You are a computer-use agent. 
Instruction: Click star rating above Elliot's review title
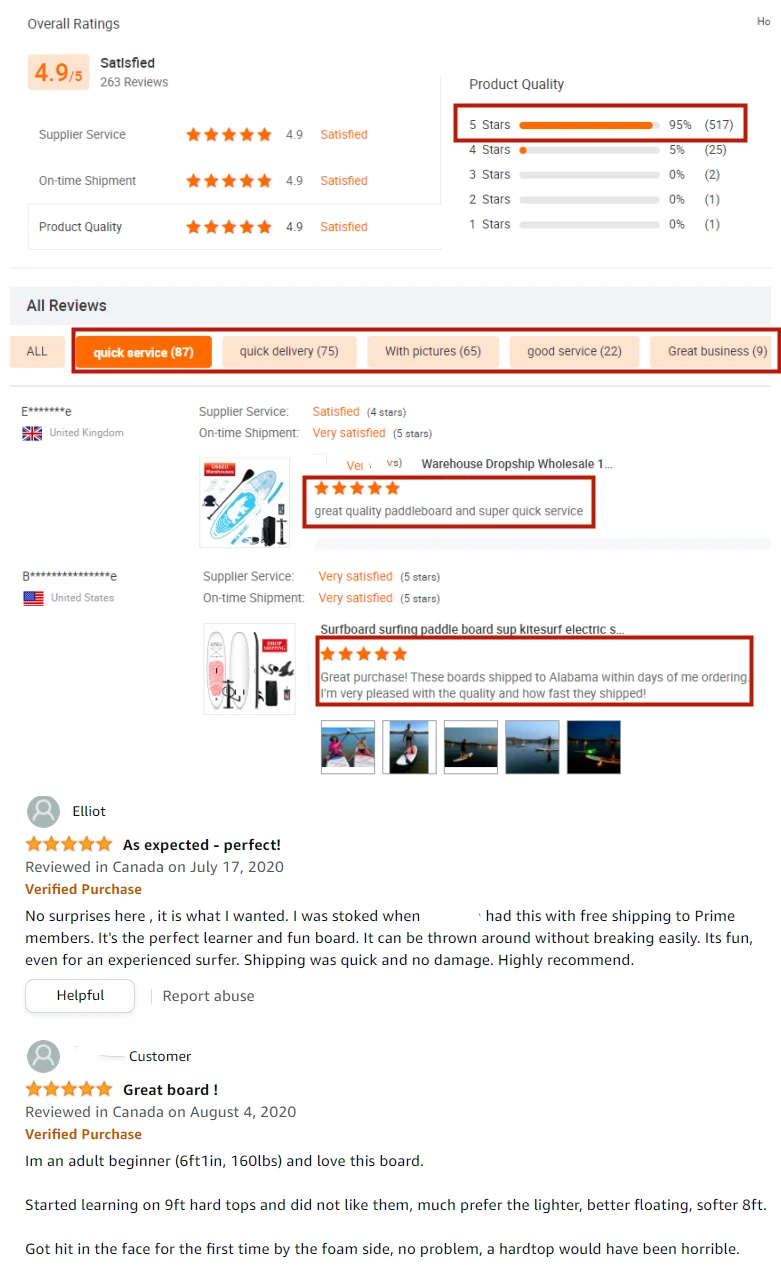[69, 844]
